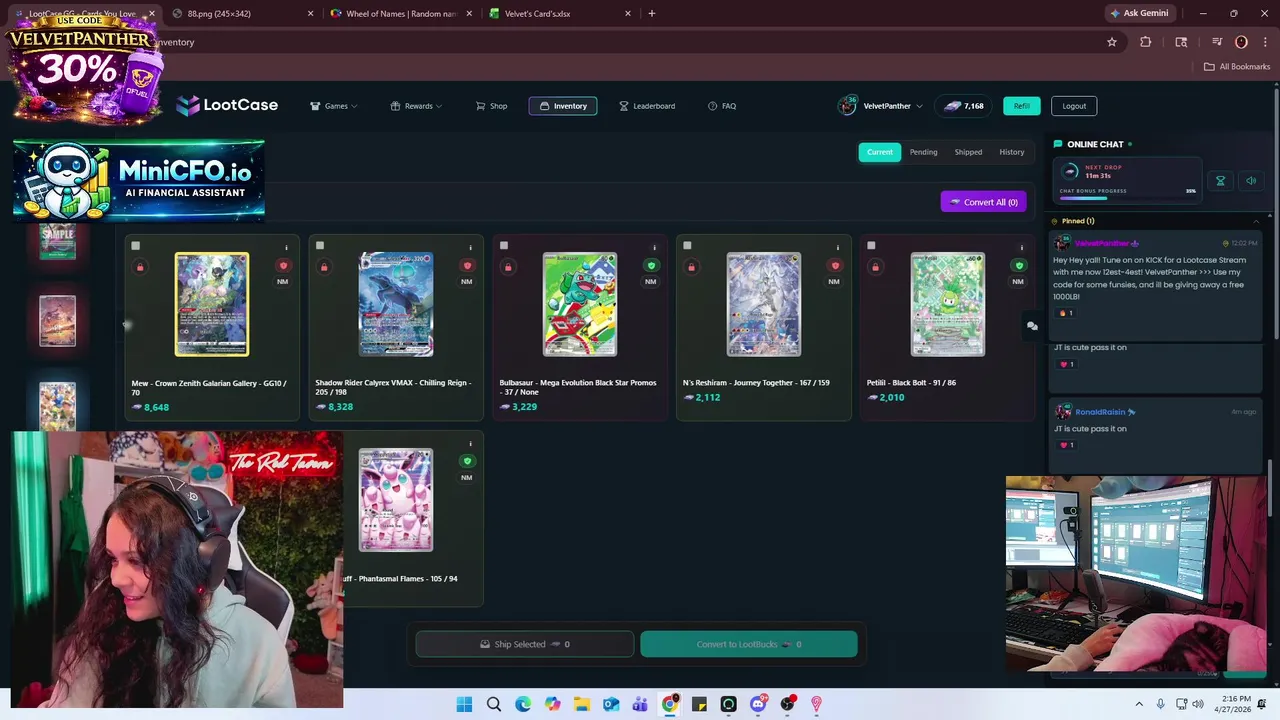1280x720 pixels.
Task: Open Ask Gemini in the browser
Action: point(1139,13)
